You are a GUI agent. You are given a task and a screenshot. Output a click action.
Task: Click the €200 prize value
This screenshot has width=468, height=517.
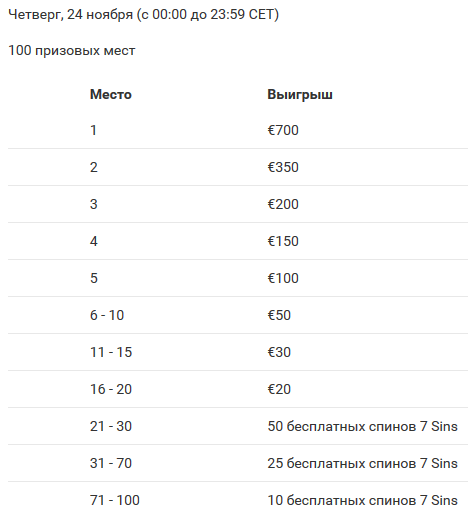283,204
